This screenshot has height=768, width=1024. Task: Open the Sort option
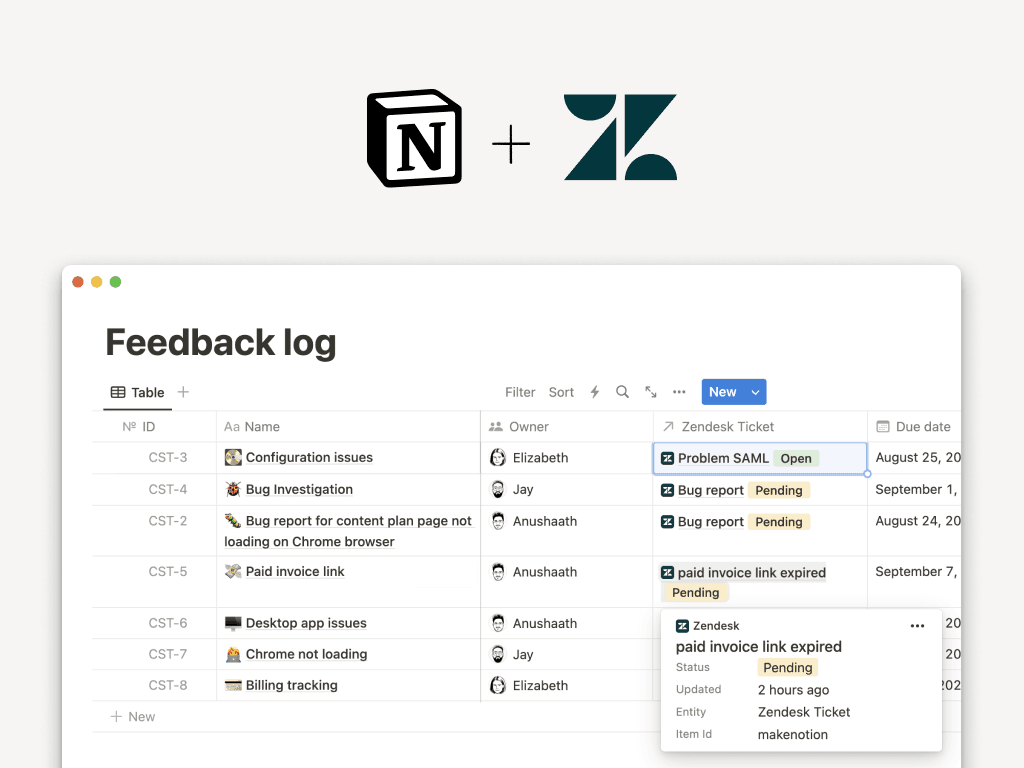click(x=561, y=392)
